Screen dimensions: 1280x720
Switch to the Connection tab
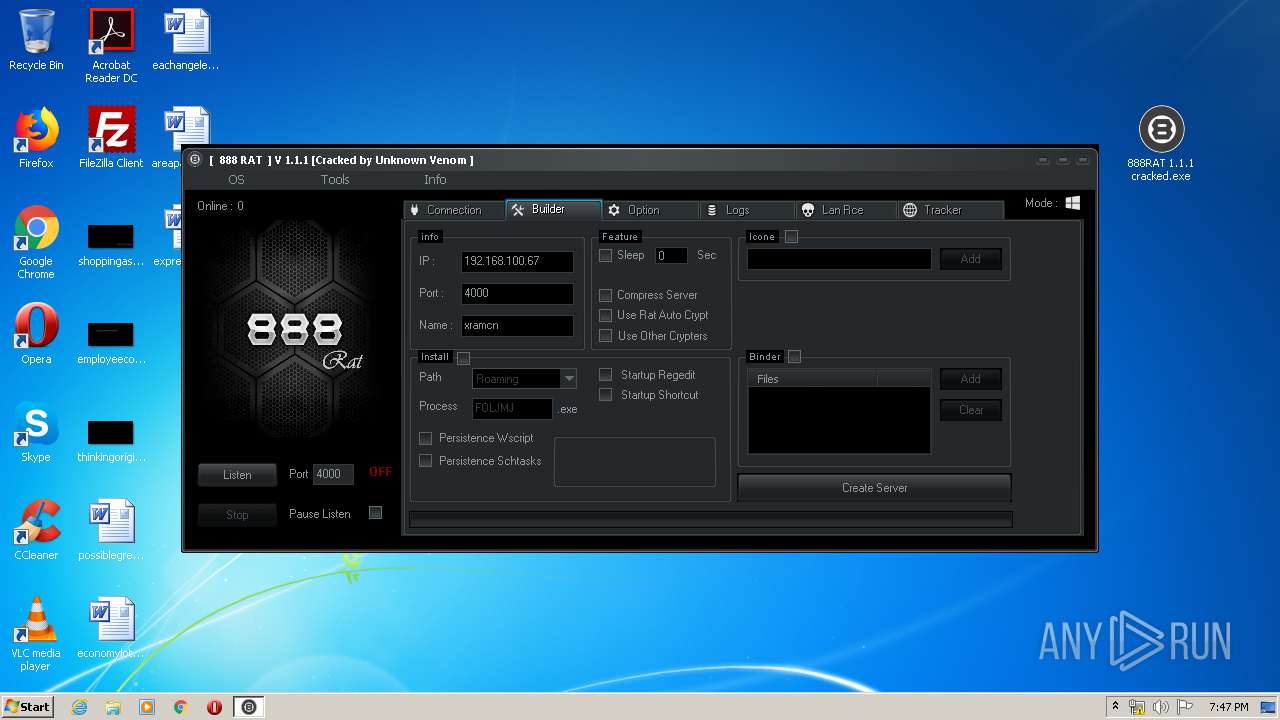454,210
